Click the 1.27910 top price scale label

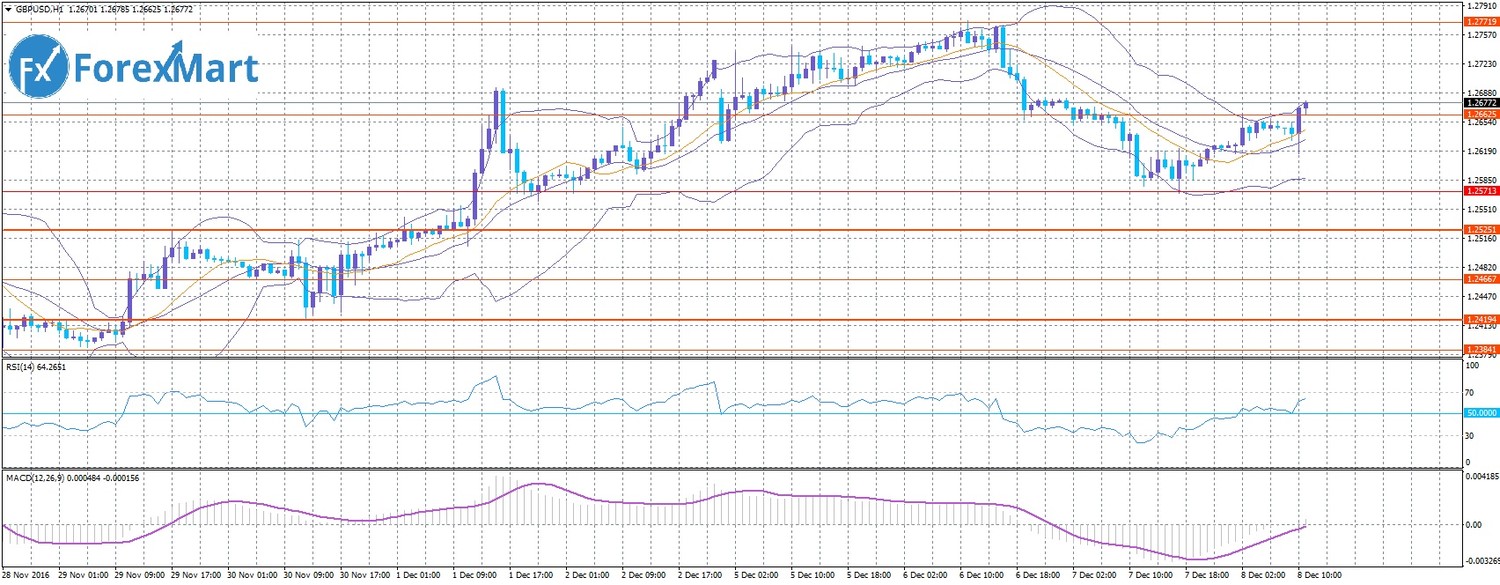[1480, 6]
